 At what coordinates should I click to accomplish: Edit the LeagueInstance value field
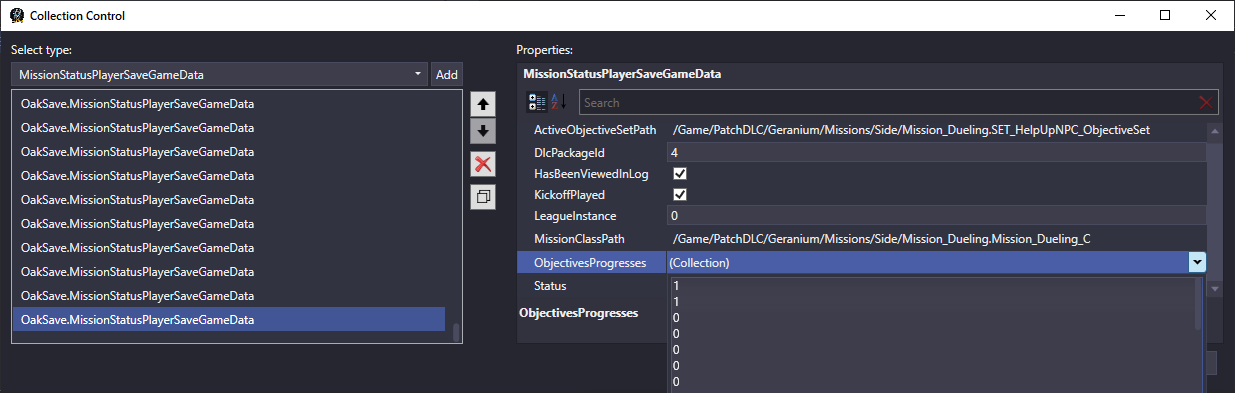937,215
